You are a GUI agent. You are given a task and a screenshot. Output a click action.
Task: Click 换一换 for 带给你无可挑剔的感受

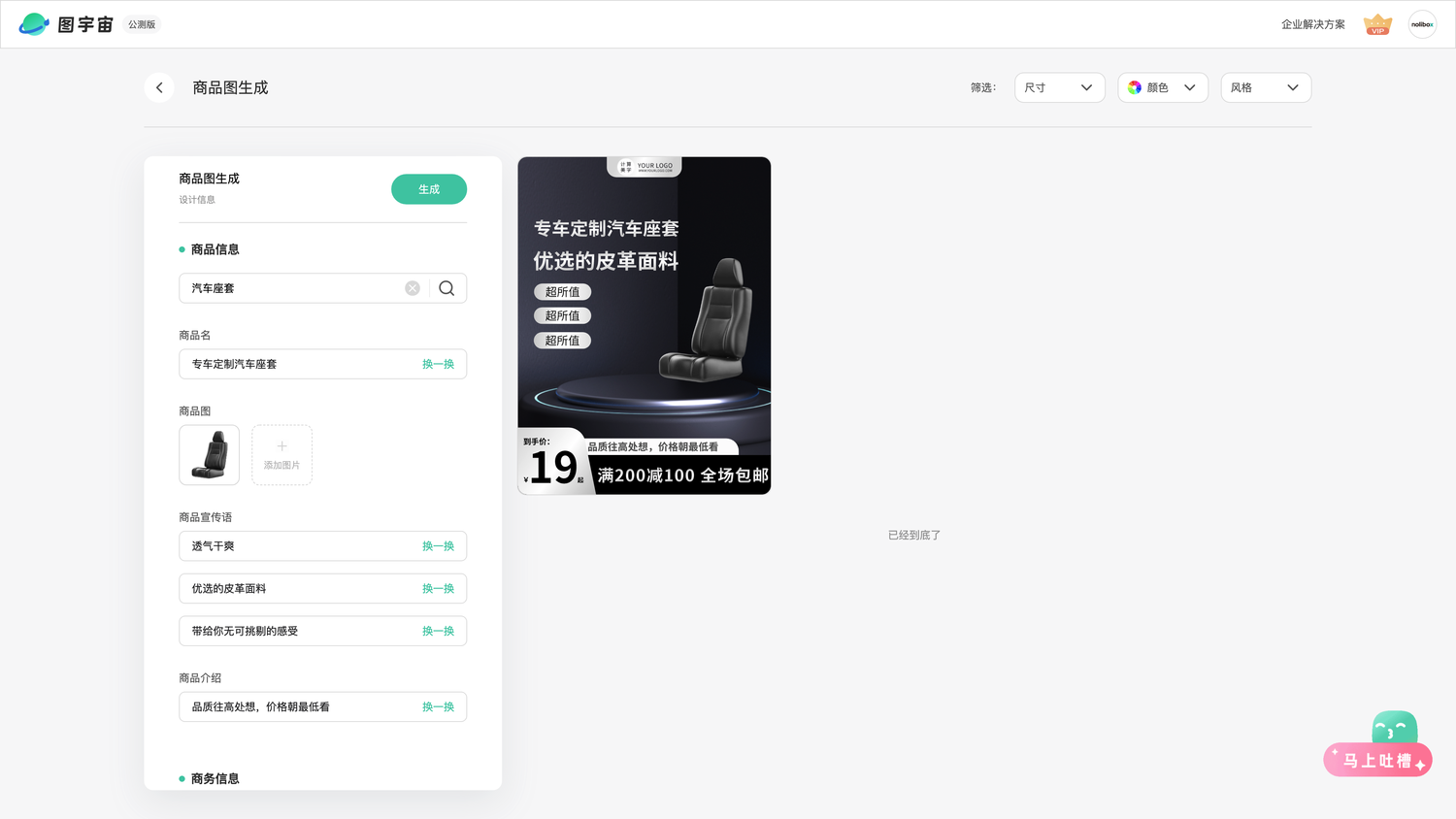(x=438, y=631)
